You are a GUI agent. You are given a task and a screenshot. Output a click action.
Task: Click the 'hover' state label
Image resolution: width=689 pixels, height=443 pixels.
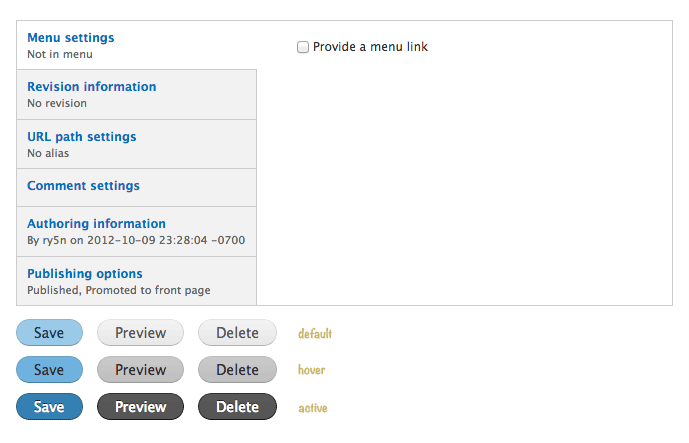(x=311, y=370)
